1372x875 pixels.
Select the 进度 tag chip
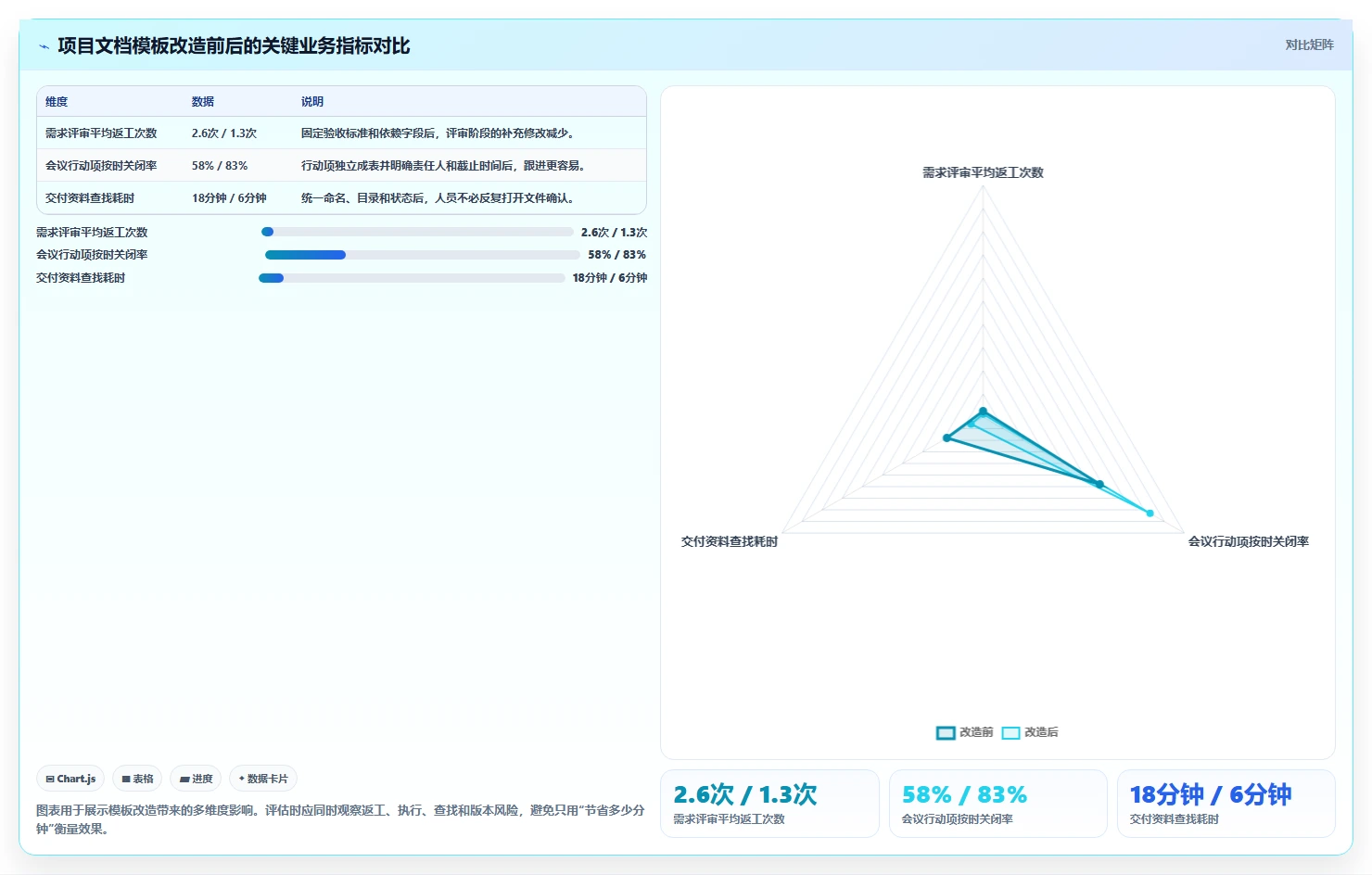point(196,779)
